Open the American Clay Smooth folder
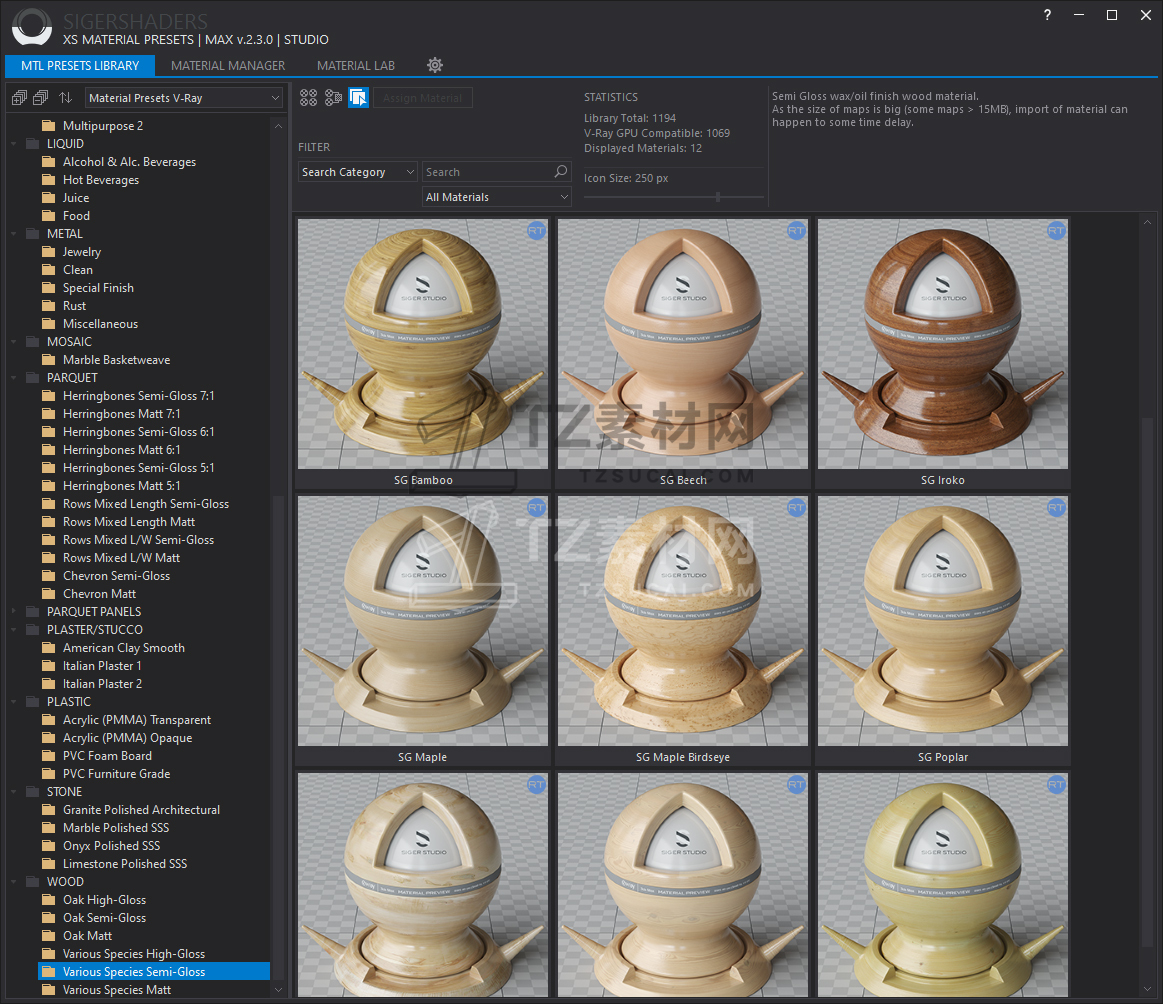The width and height of the screenshot is (1163, 1004). pos(124,647)
